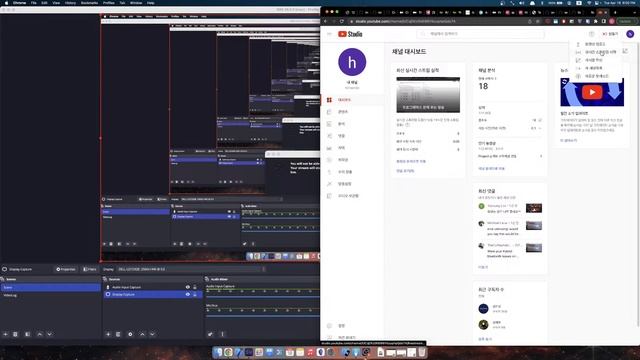
Task: Remove the selected source in OBS
Action: click(118, 334)
